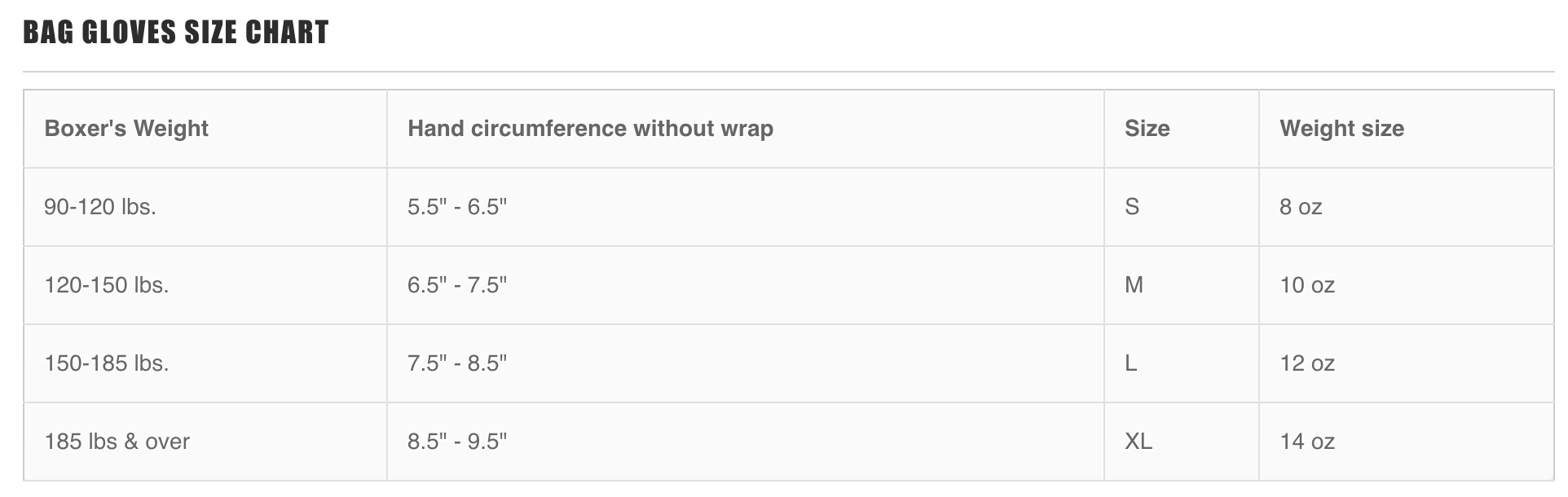This screenshot has height=497, width=1568.
Task: Click the S size cell
Action: click(x=1132, y=207)
